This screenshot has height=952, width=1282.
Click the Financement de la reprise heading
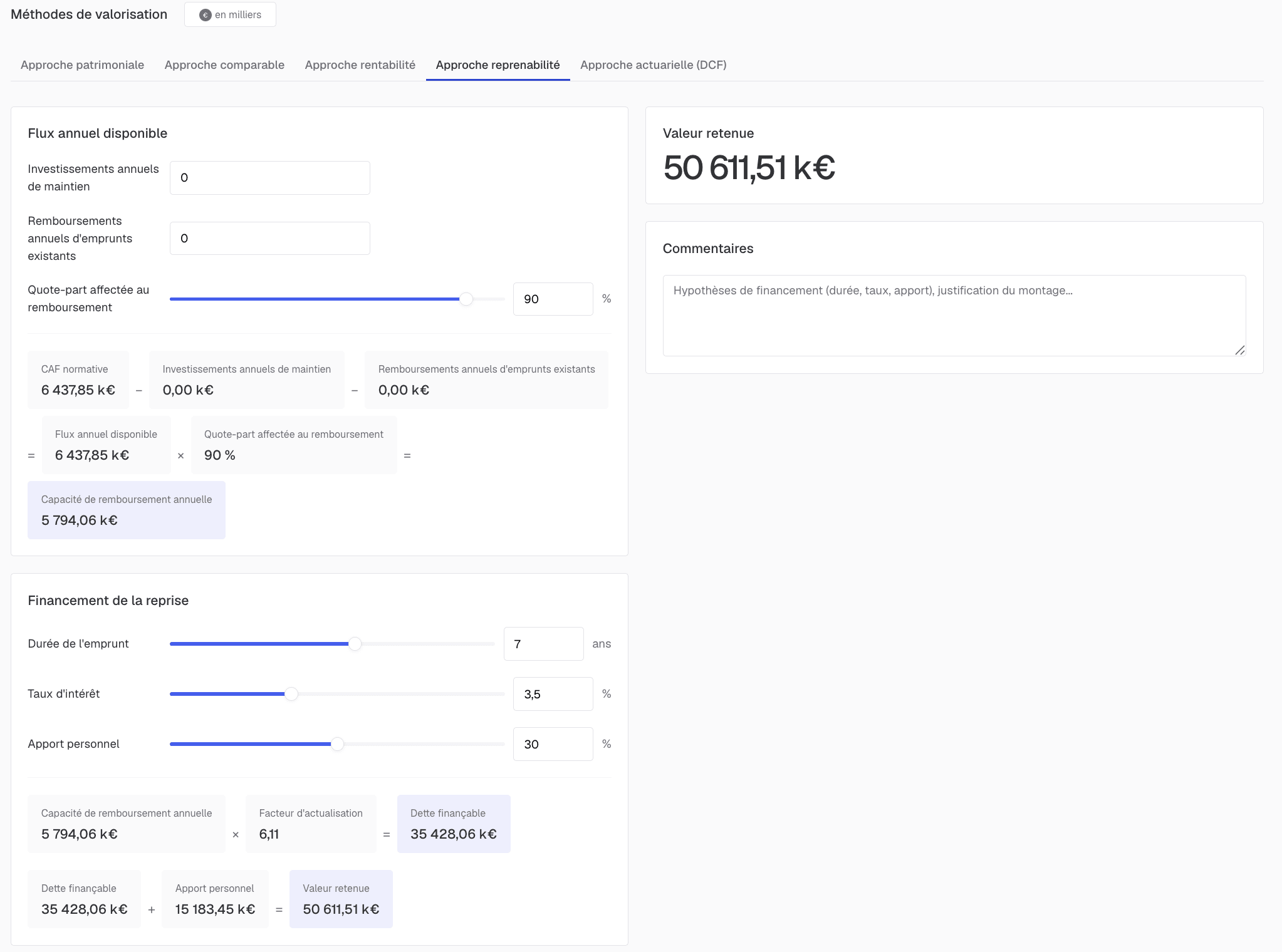108,601
